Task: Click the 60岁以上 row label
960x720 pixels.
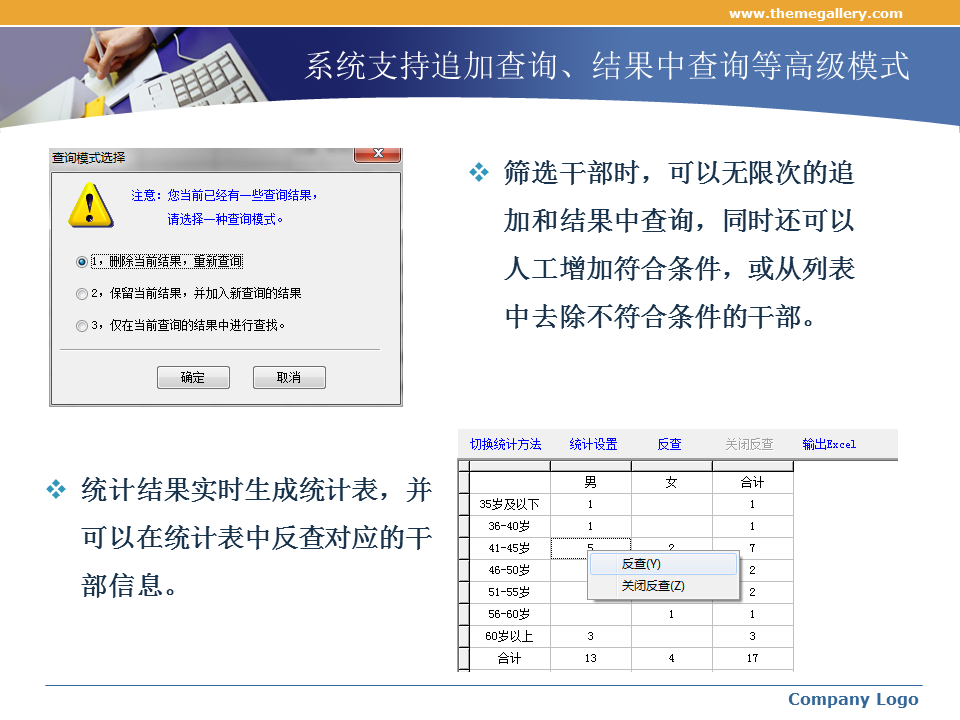Action: point(509,636)
